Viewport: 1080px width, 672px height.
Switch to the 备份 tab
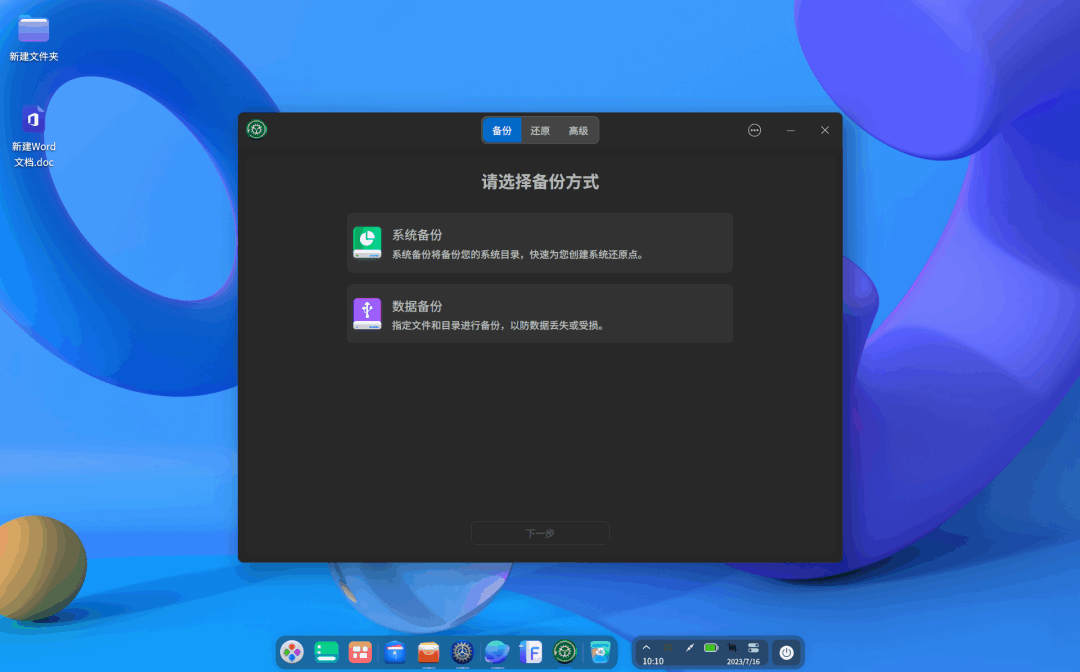pyautogui.click(x=501, y=131)
